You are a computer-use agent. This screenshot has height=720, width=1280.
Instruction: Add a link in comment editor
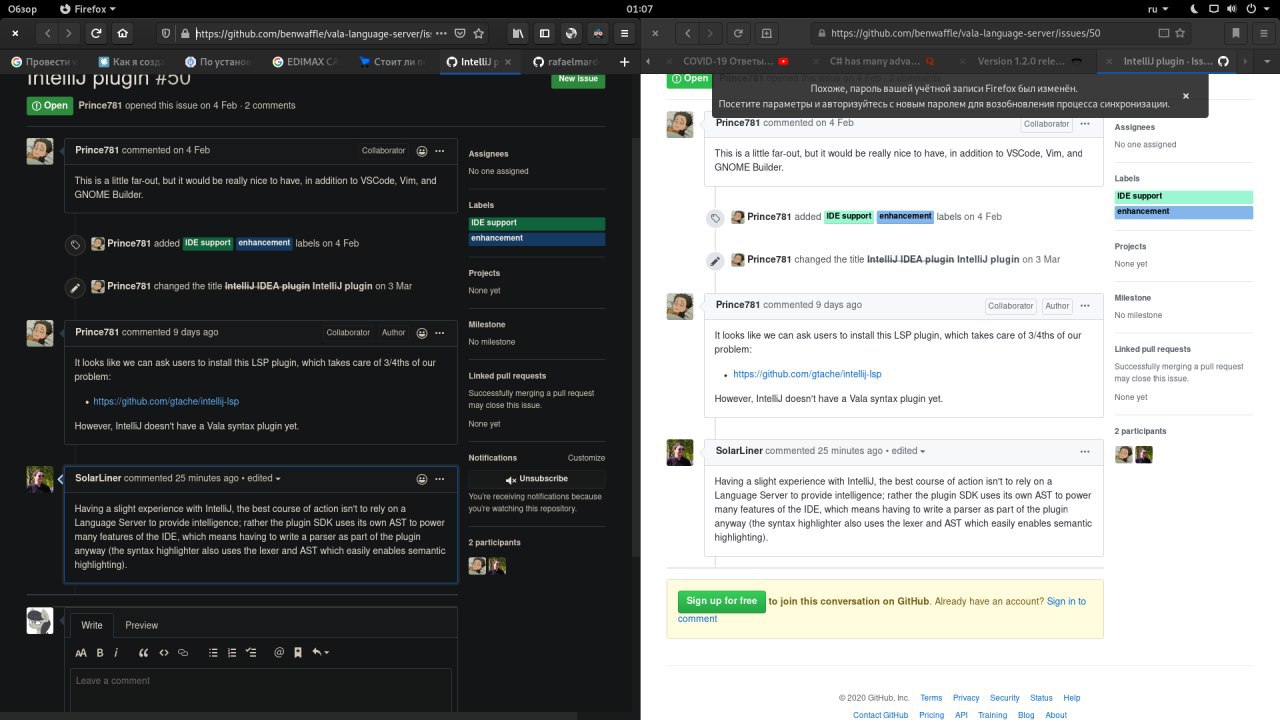[x=183, y=653]
